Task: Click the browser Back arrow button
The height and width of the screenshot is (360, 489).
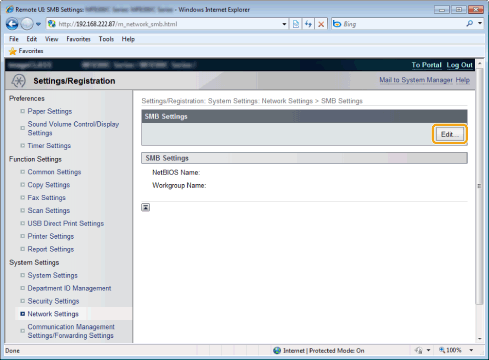Action: [12, 24]
